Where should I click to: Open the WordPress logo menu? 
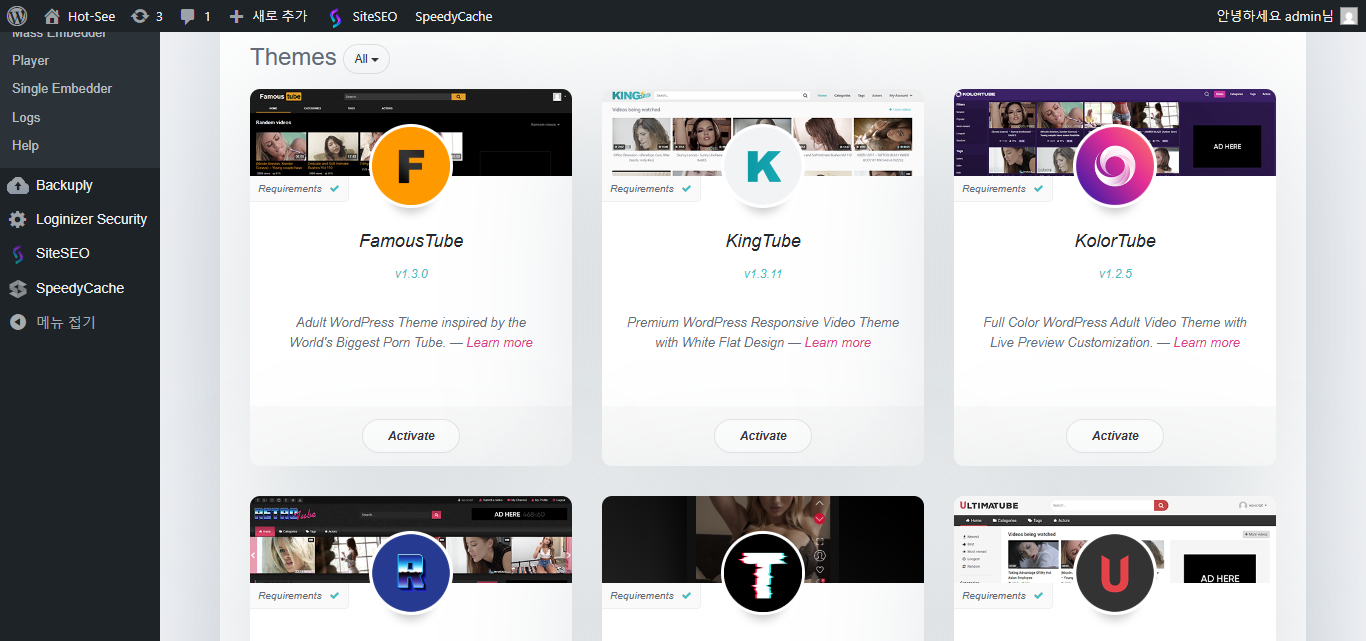(x=17, y=16)
